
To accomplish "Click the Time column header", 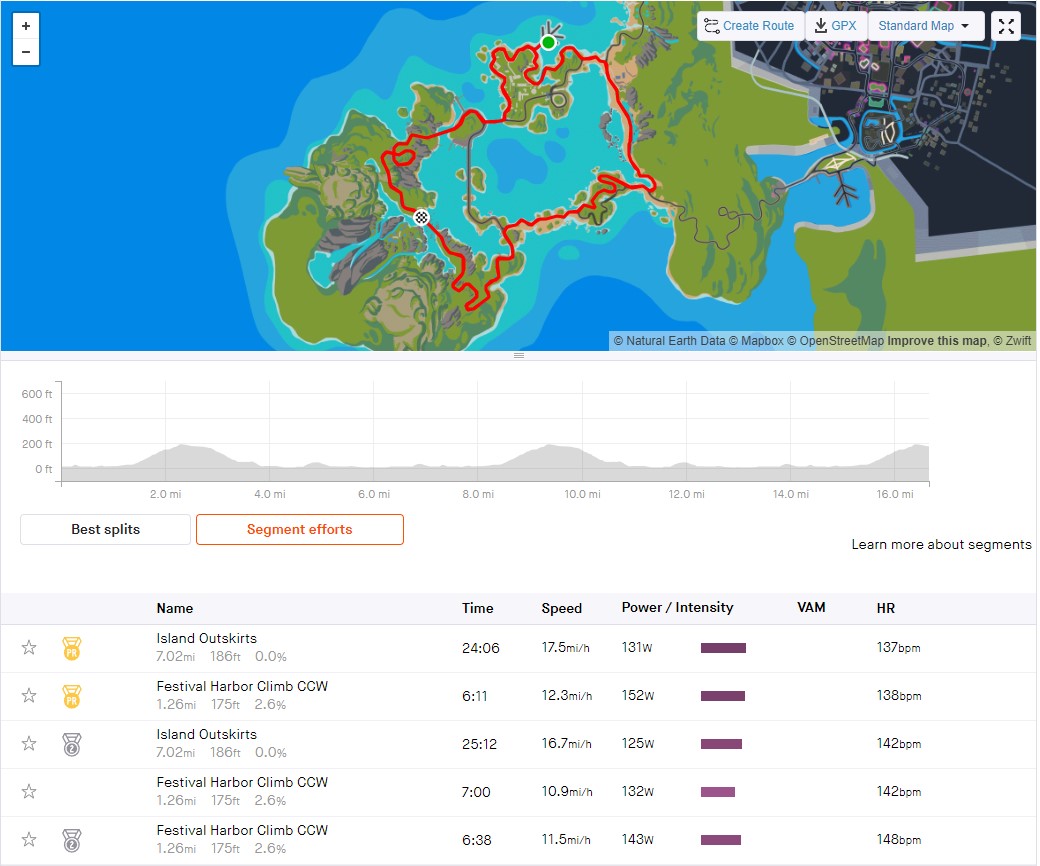I will coord(478,609).
